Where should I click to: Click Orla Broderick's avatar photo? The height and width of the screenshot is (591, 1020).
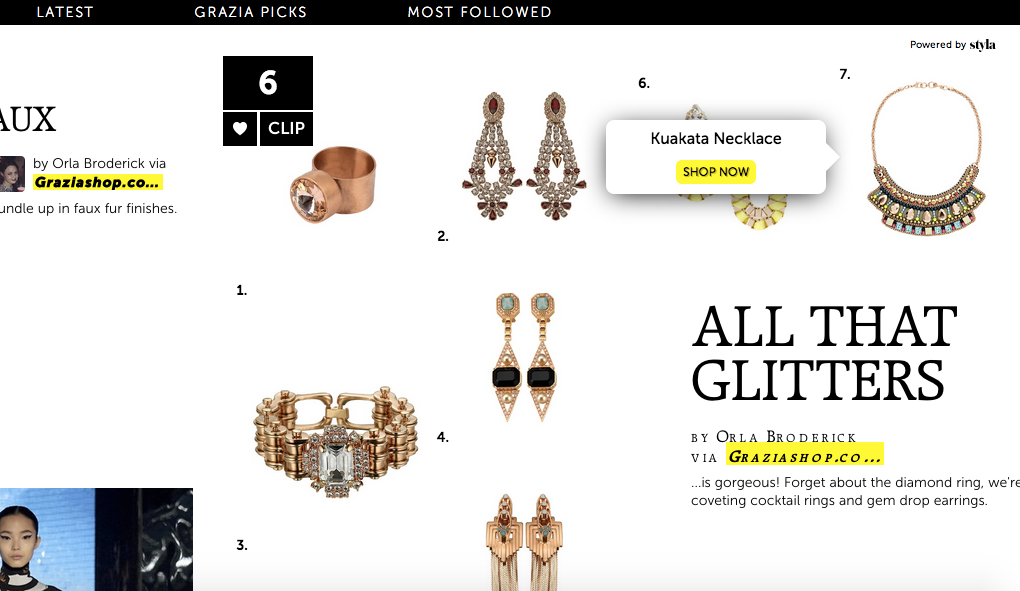12,174
